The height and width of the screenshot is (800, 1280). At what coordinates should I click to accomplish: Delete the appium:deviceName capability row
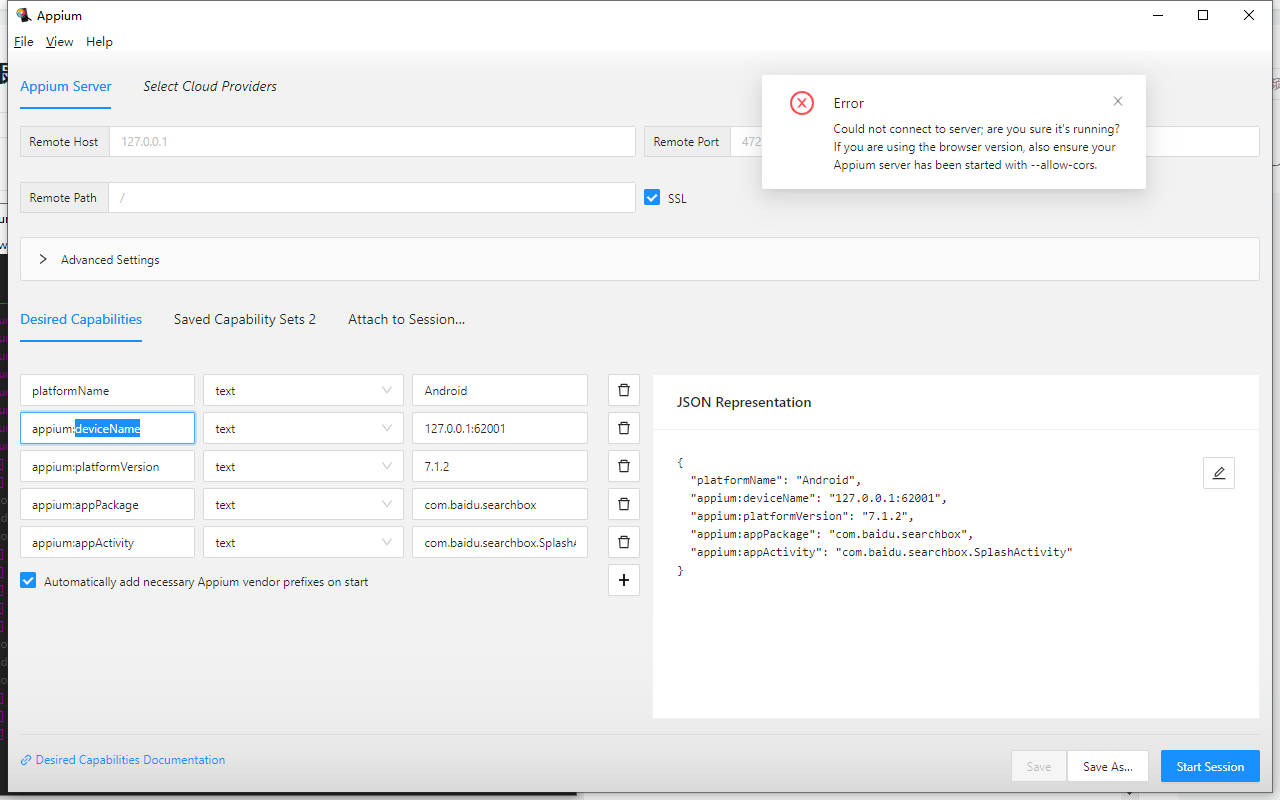point(623,428)
